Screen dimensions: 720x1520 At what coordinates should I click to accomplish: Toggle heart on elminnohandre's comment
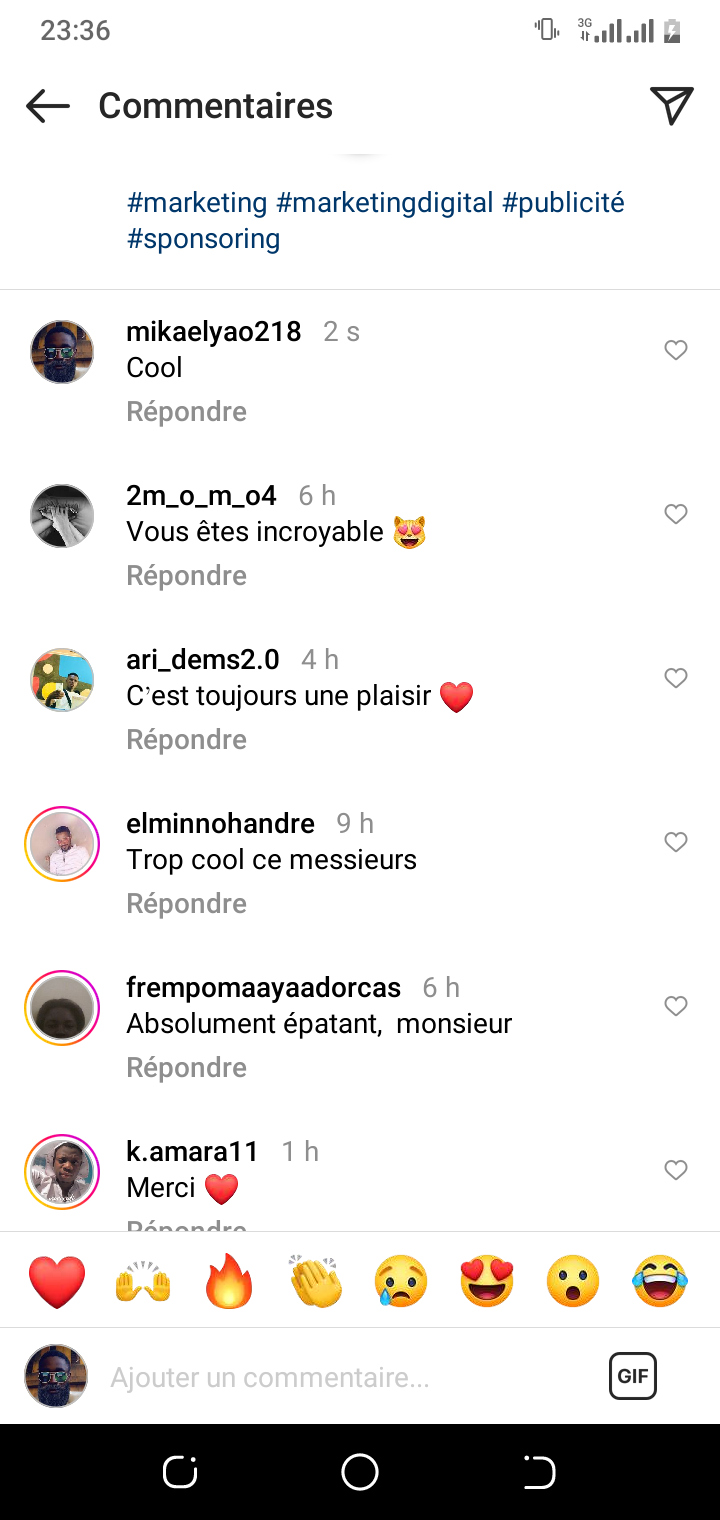coord(676,842)
